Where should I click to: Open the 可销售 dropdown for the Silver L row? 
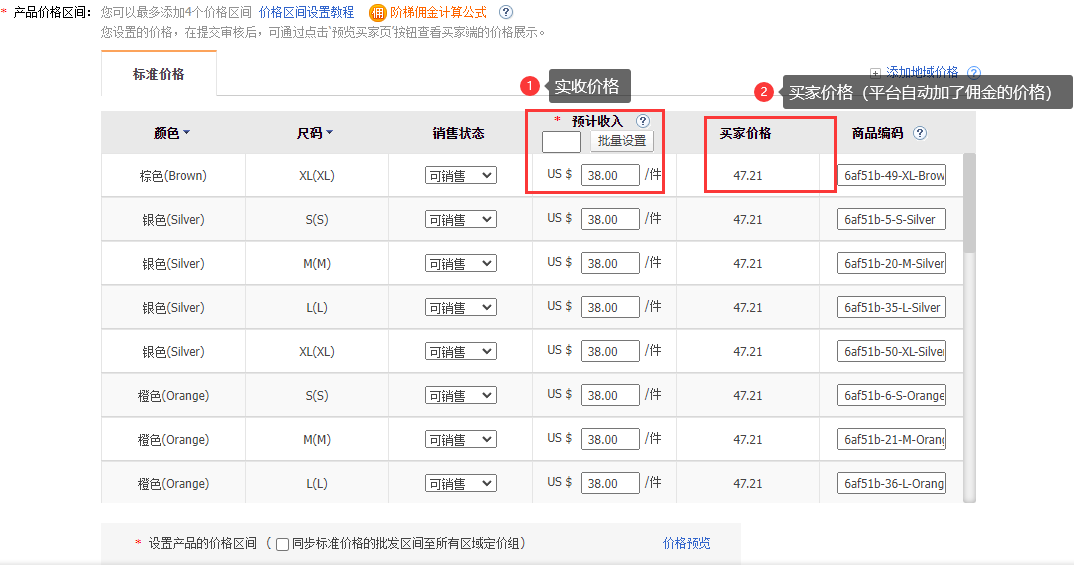tap(461, 307)
